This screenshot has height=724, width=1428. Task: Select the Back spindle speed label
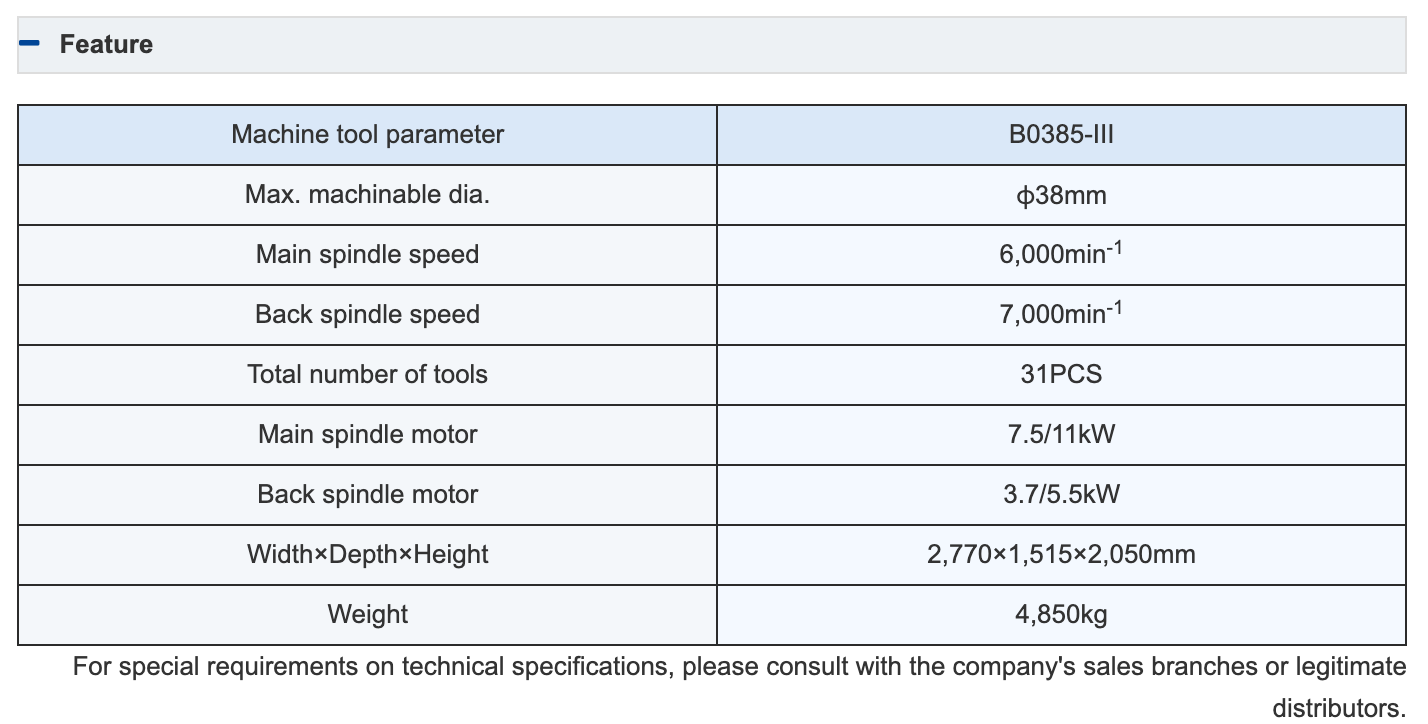pyautogui.click(x=367, y=315)
